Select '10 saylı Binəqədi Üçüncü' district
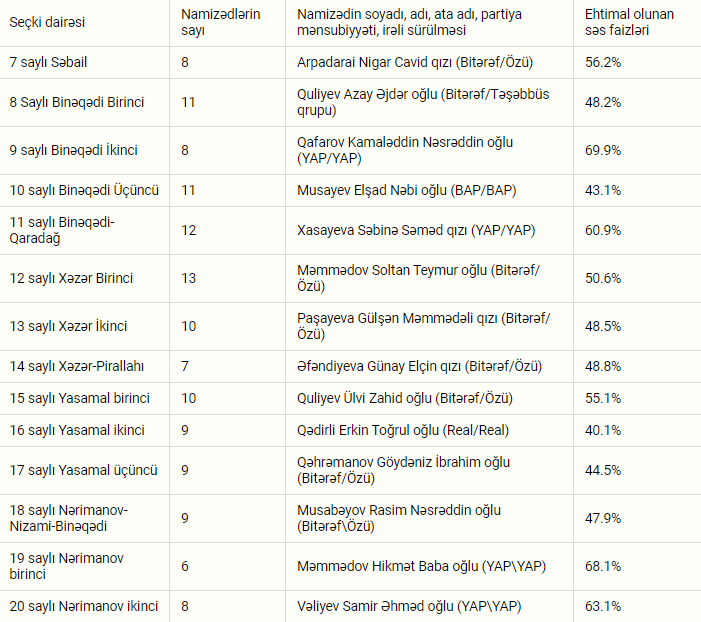The image size is (701, 622). (84, 190)
